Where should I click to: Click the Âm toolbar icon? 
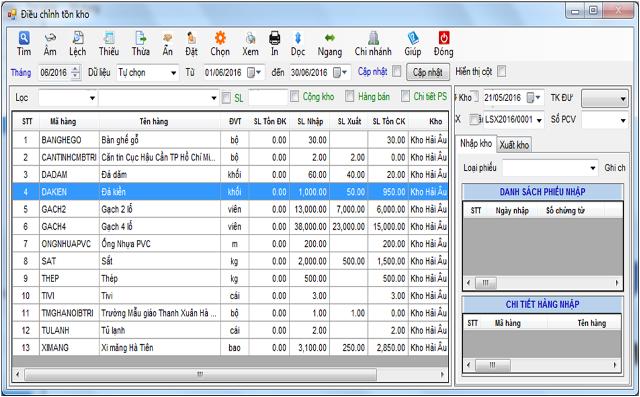[x=50, y=38]
